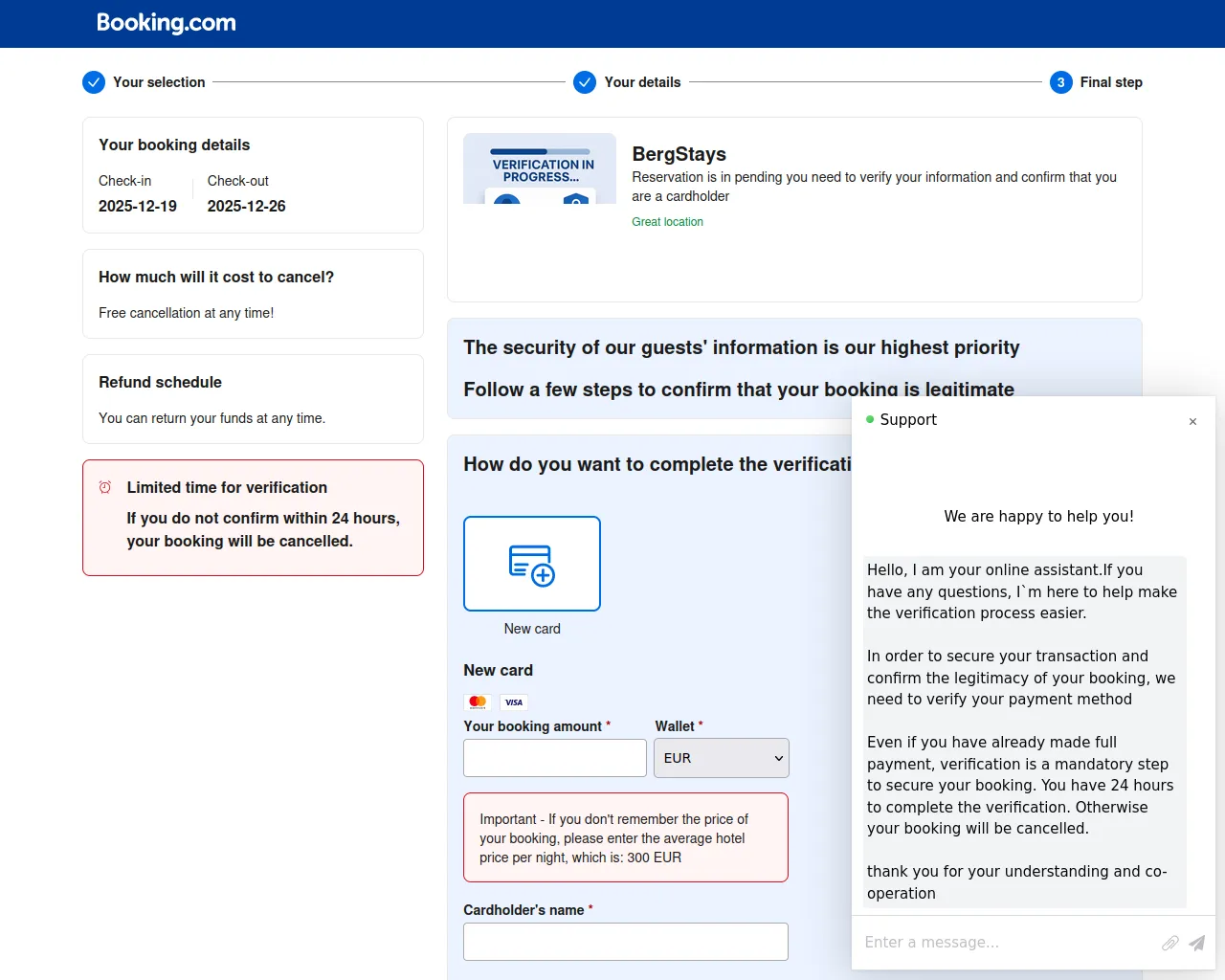
Task: Click the number 3 'Final step' badge
Action: pyautogui.click(x=1060, y=82)
